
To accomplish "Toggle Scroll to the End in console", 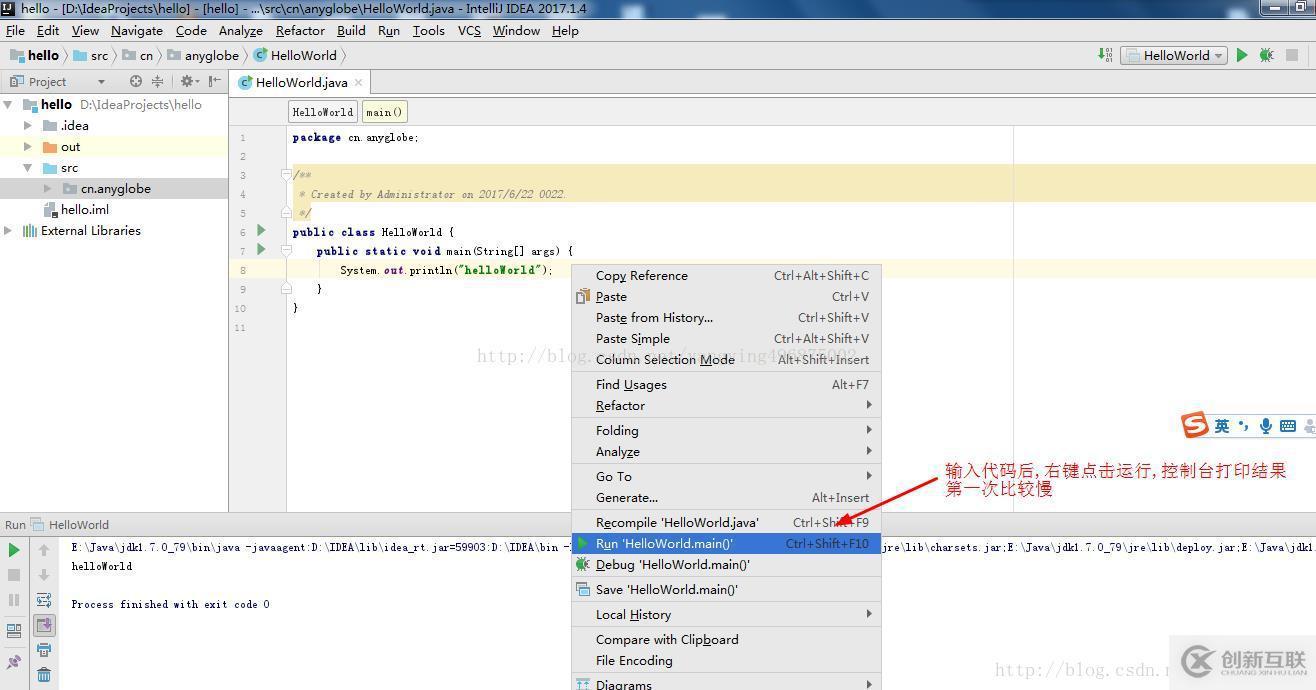I will [44, 625].
